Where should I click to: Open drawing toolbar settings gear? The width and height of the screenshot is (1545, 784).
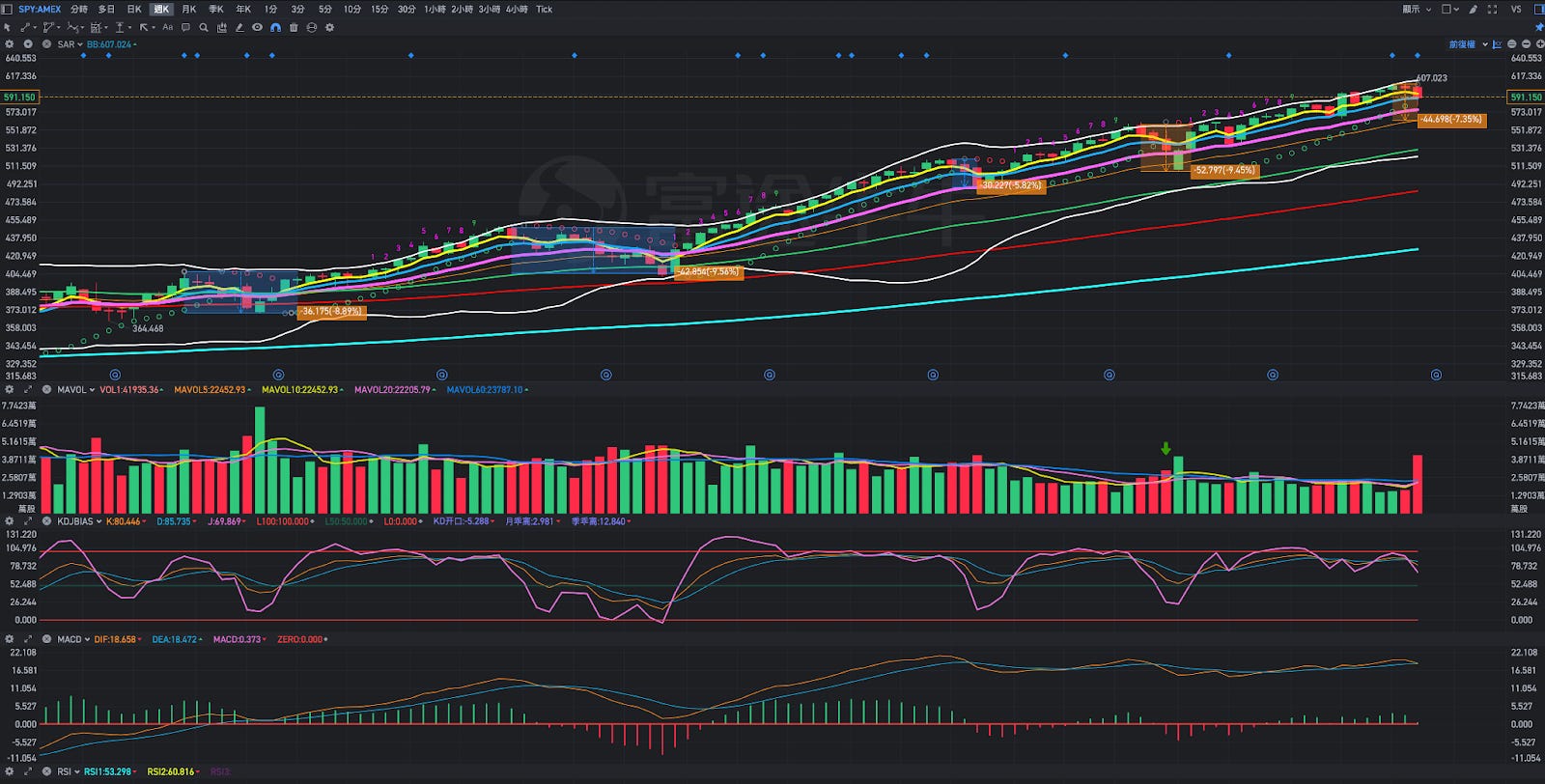(329, 27)
